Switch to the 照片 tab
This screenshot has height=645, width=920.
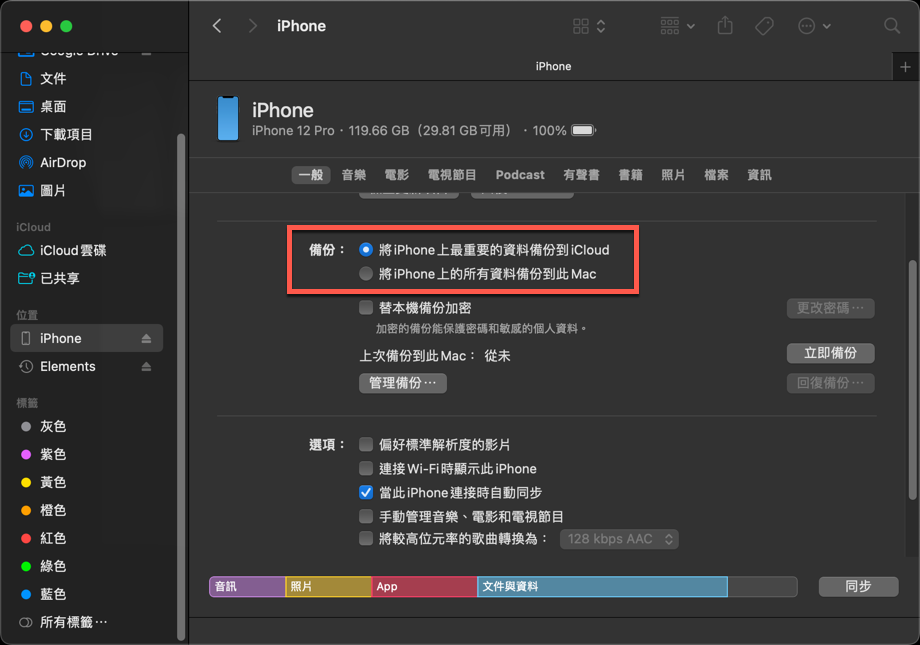tap(673, 175)
